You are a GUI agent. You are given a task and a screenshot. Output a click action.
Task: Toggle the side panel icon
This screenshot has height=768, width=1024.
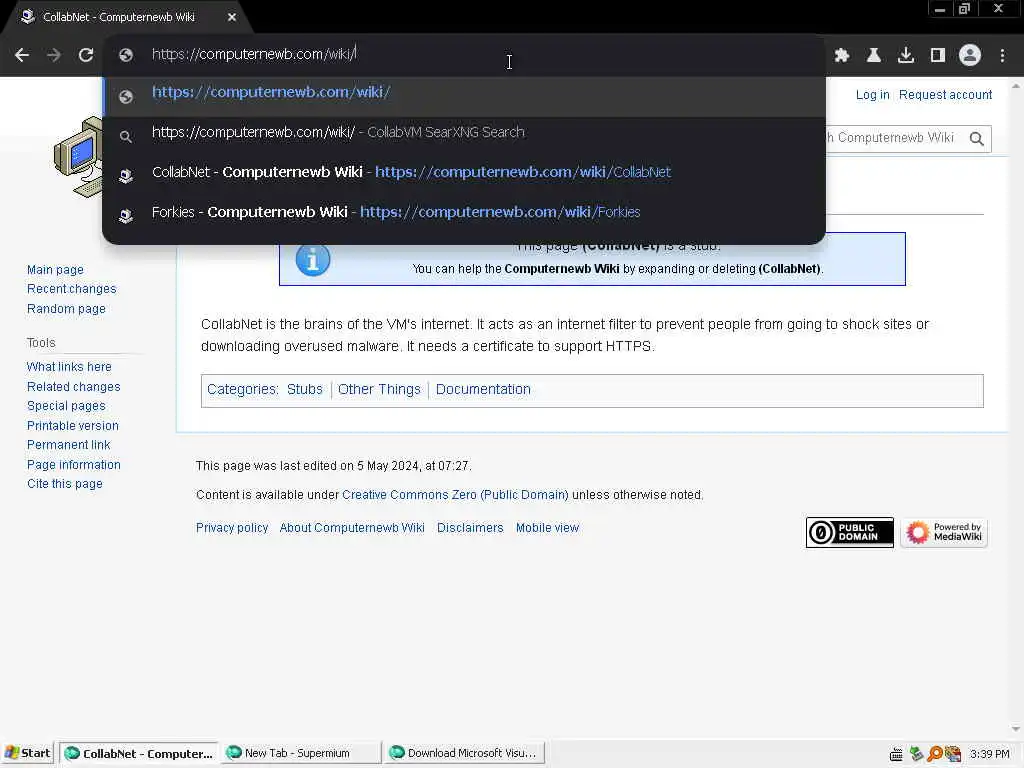(938, 55)
